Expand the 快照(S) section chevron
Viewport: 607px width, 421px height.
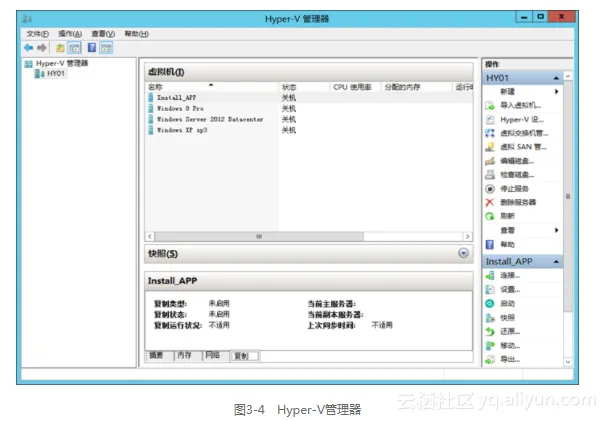[463, 253]
